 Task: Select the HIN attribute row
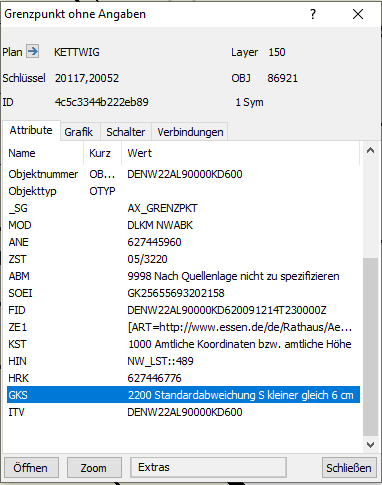point(183,361)
